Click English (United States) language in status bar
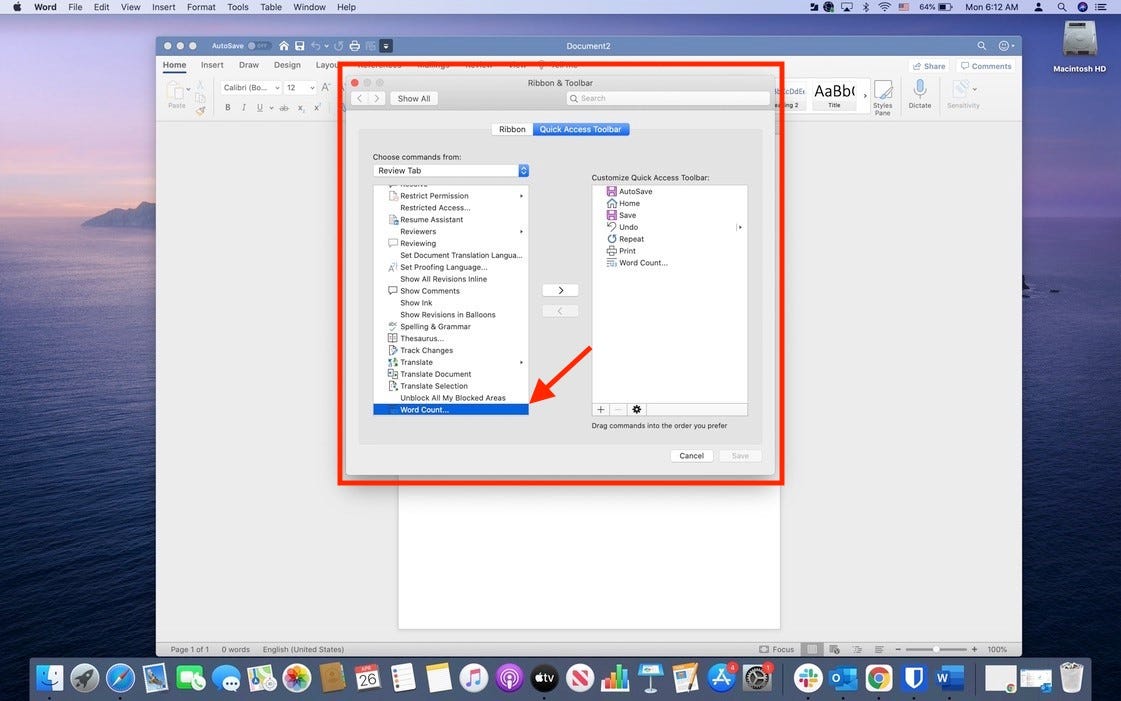 [x=303, y=650]
